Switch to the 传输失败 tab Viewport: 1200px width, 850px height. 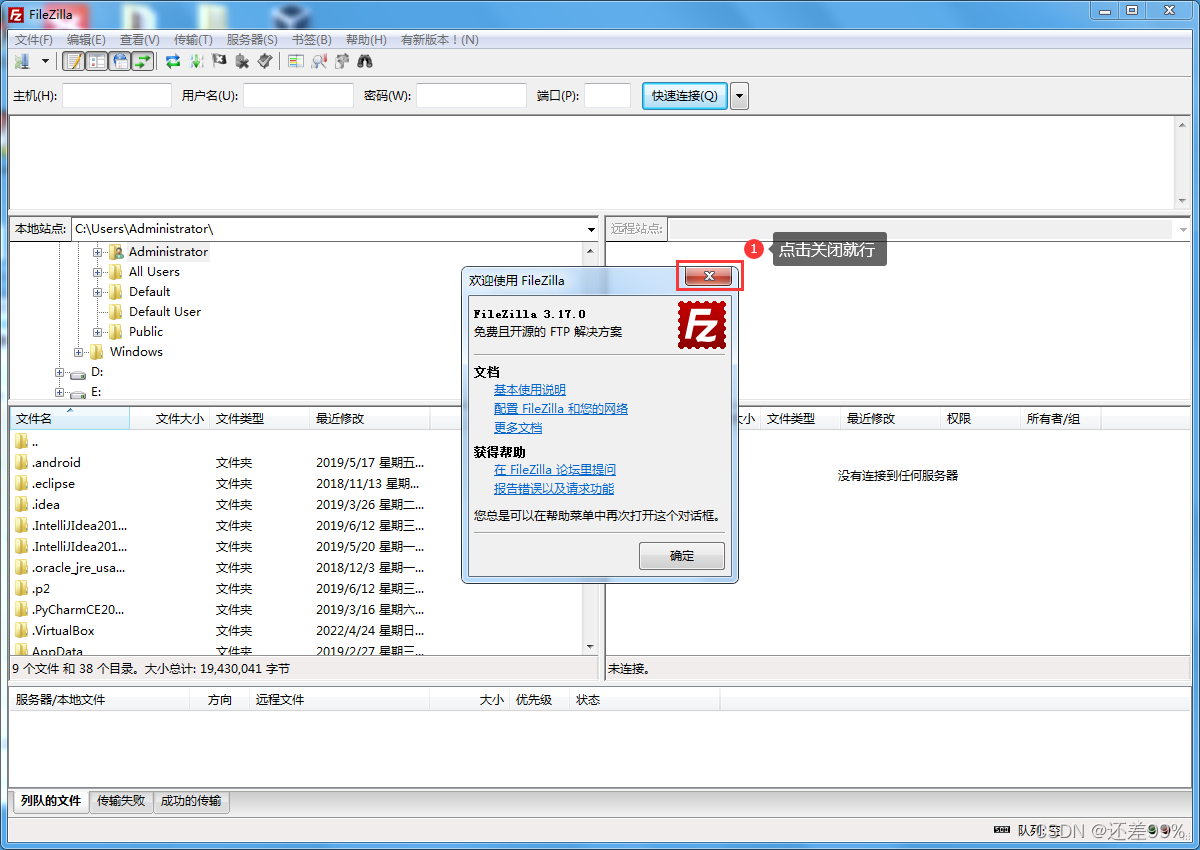pos(120,802)
